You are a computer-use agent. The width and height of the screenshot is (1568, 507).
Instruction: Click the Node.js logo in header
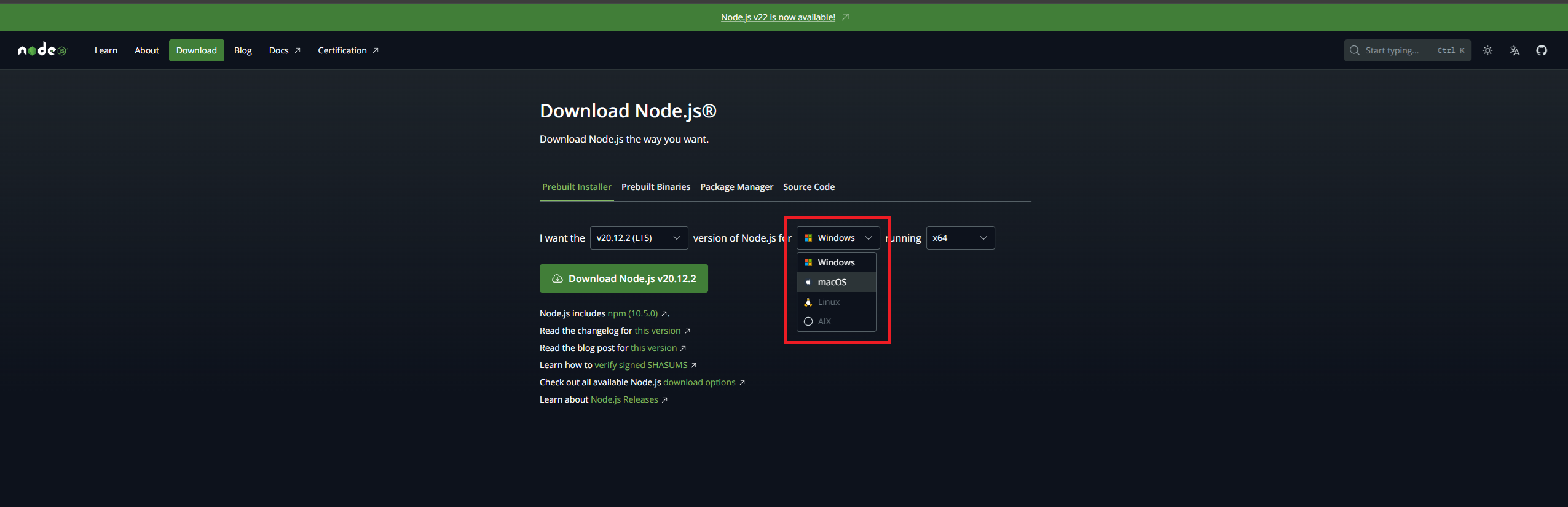click(42, 50)
